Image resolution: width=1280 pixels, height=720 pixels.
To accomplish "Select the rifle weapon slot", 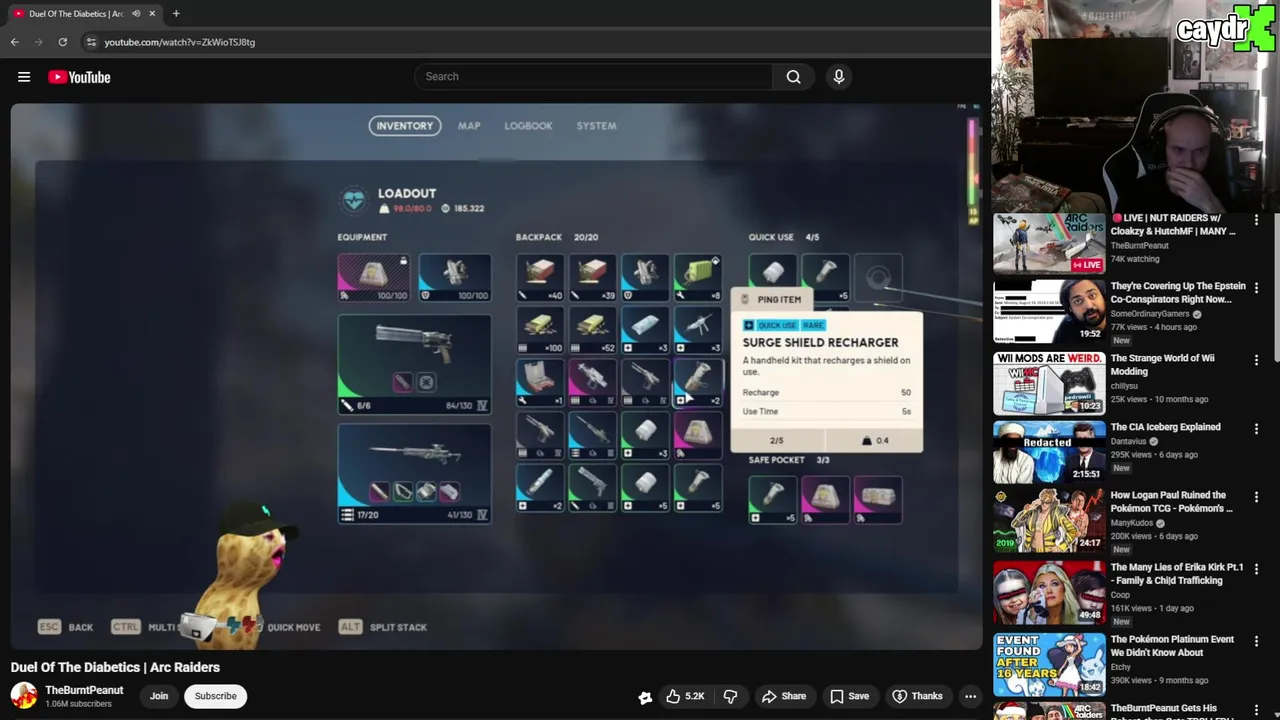I will coord(414,473).
